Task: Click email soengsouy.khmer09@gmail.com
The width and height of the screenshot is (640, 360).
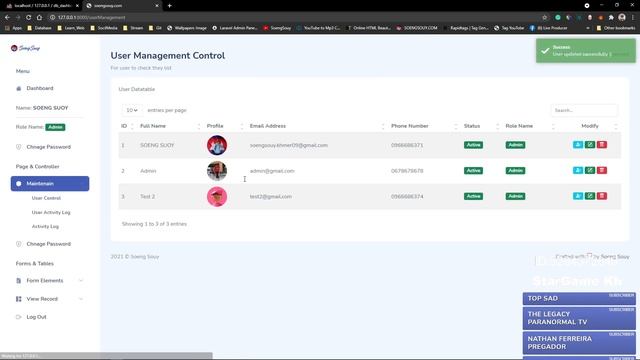Action: click(289, 145)
